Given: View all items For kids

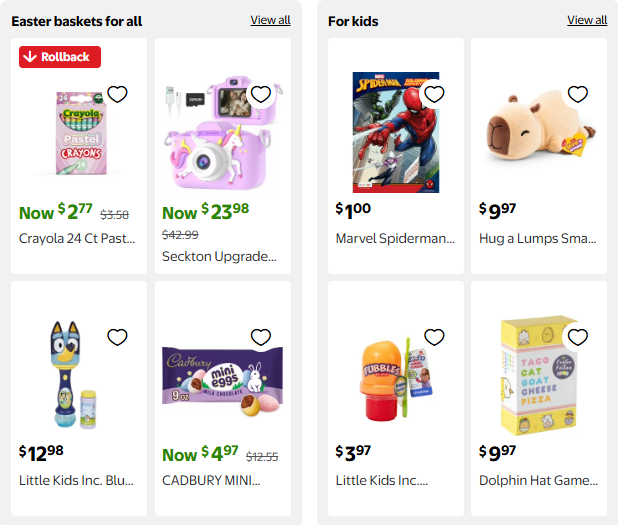Looking at the screenshot, I should coord(587,20).
